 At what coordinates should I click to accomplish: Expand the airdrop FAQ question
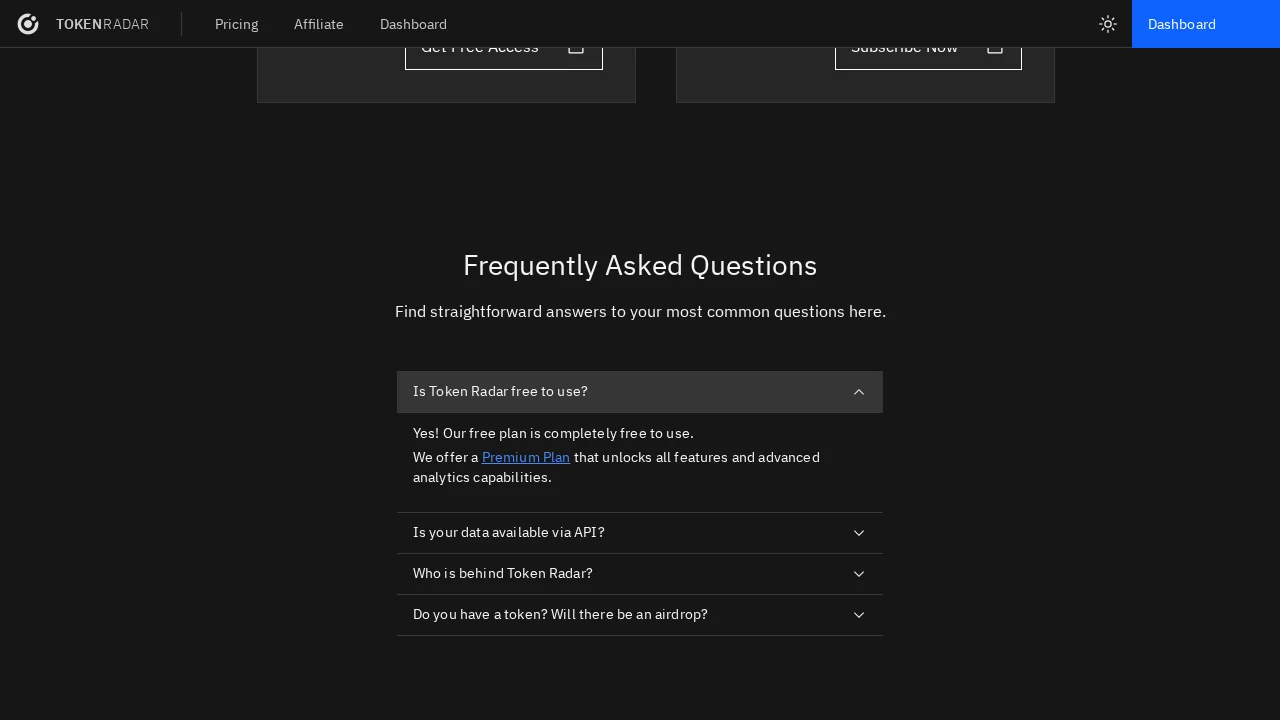pyautogui.click(x=640, y=615)
